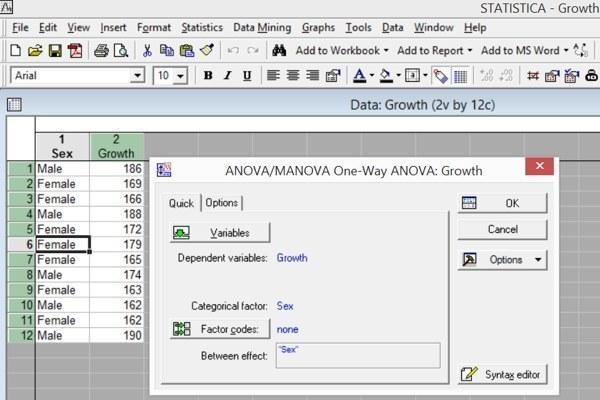Select row header 12
600x400 pixels.
(x=21, y=335)
